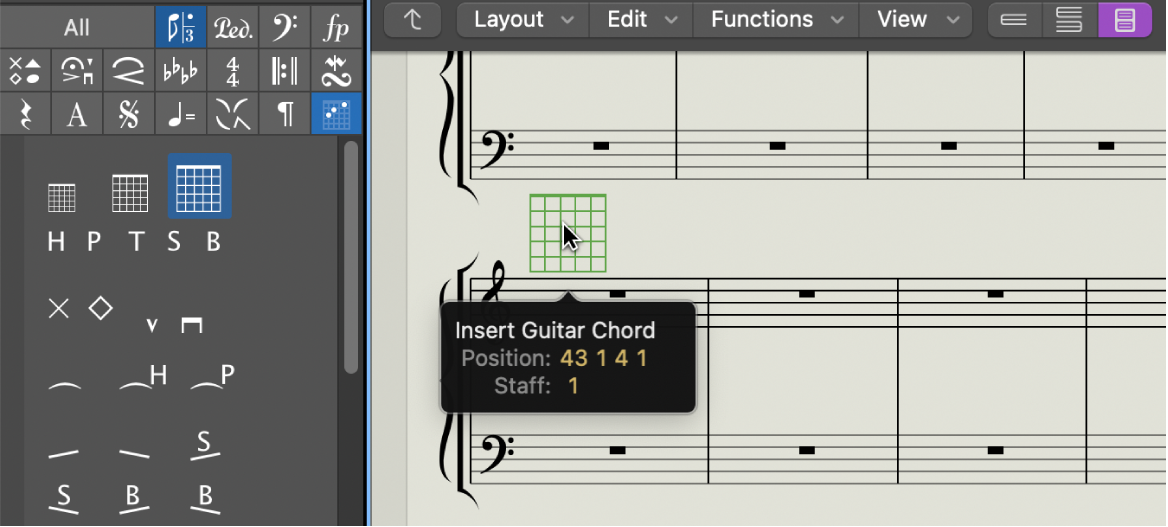Pick the 4/4 time signature group
1168x527 pixels.
(232, 71)
